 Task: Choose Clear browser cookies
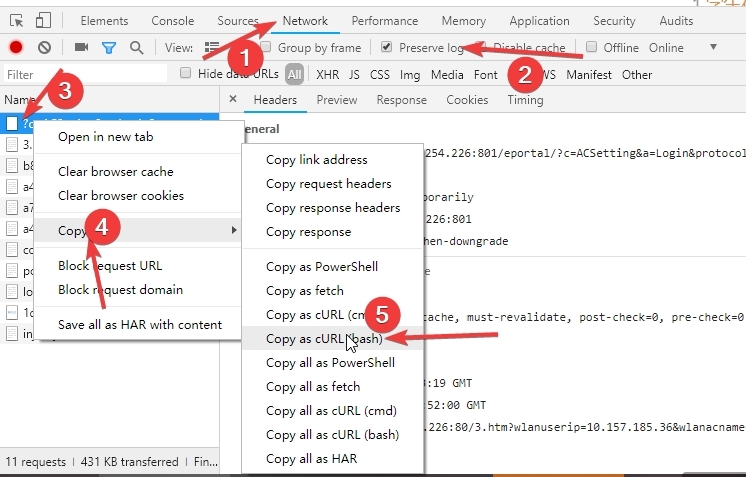[x=138, y=195]
